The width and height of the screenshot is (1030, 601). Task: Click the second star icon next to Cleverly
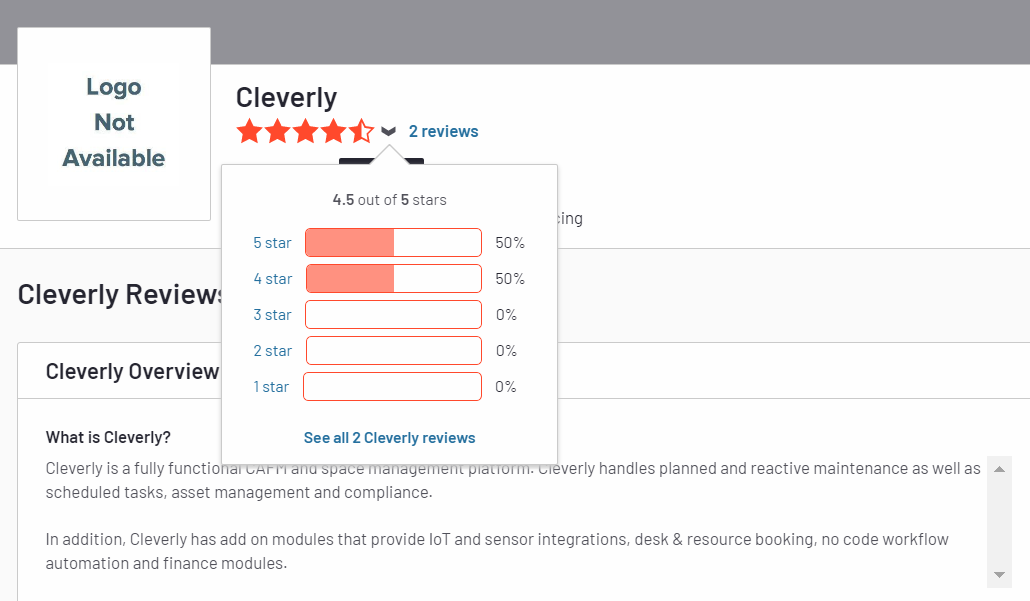277,130
